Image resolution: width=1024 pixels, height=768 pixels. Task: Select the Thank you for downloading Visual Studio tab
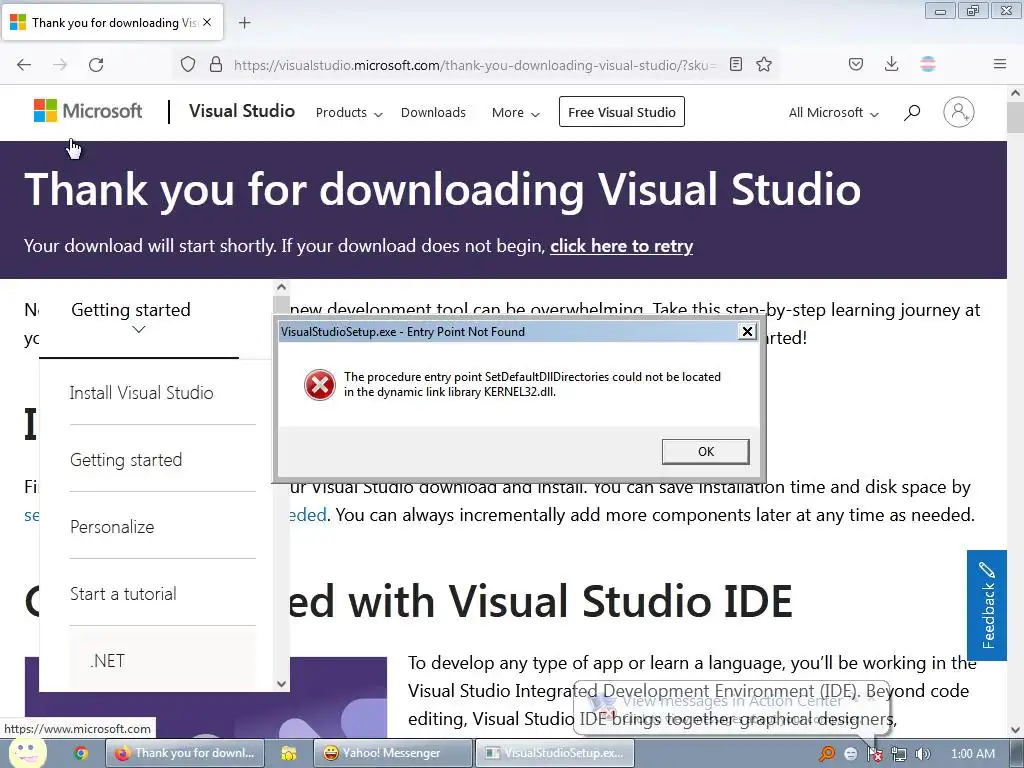click(113, 22)
